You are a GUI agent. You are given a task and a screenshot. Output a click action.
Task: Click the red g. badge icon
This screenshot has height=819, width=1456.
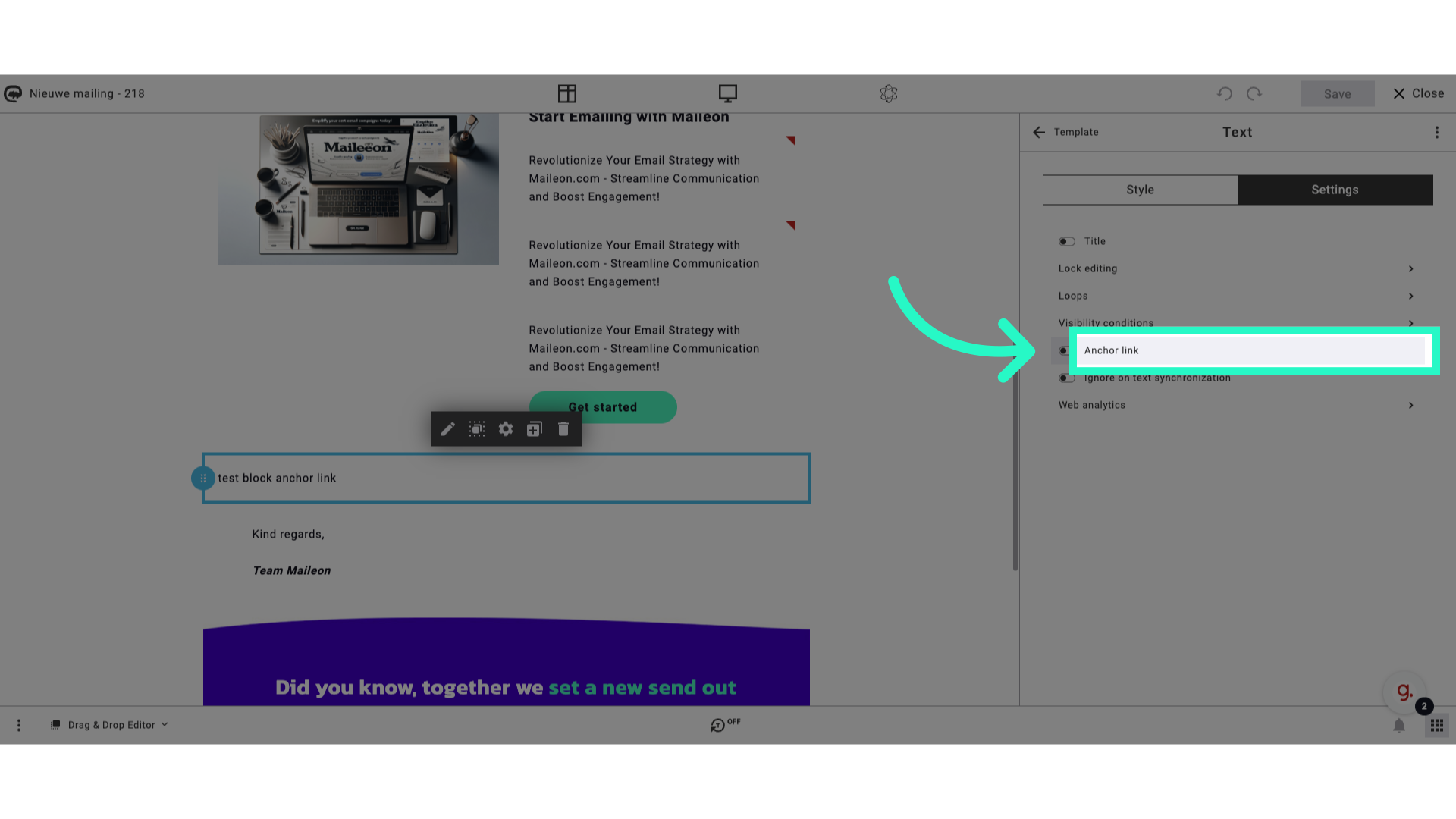1404,692
